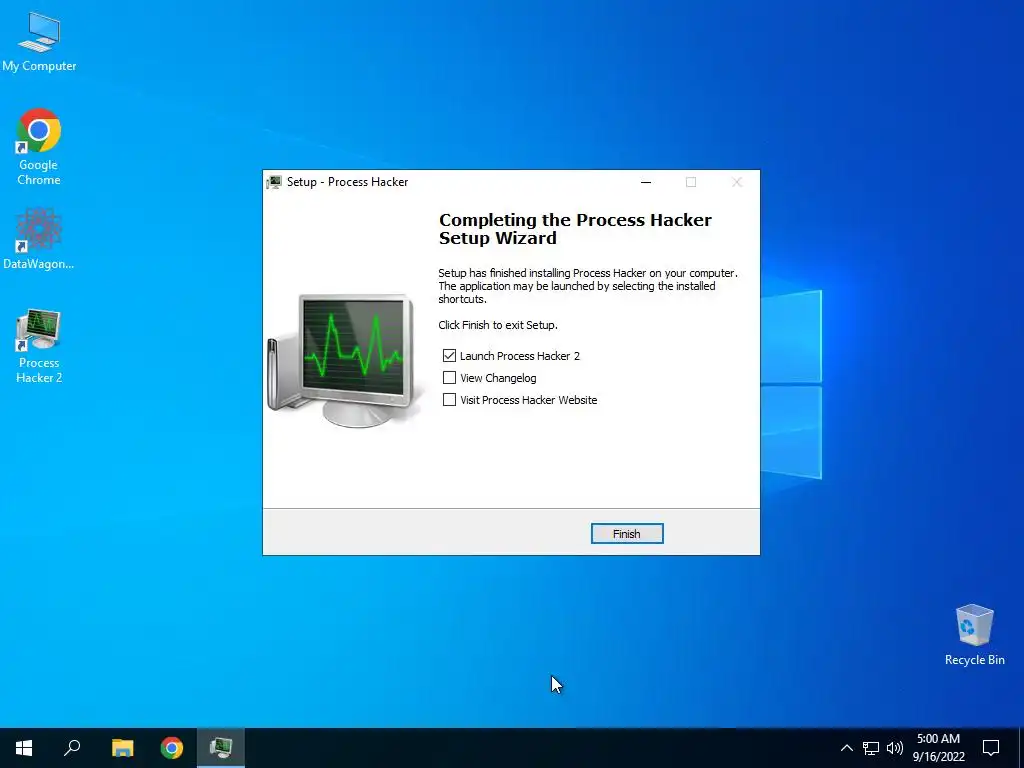Open the taskbar clock showing 5:00 AM
This screenshot has height=768, width=1024.
(938, 748)
